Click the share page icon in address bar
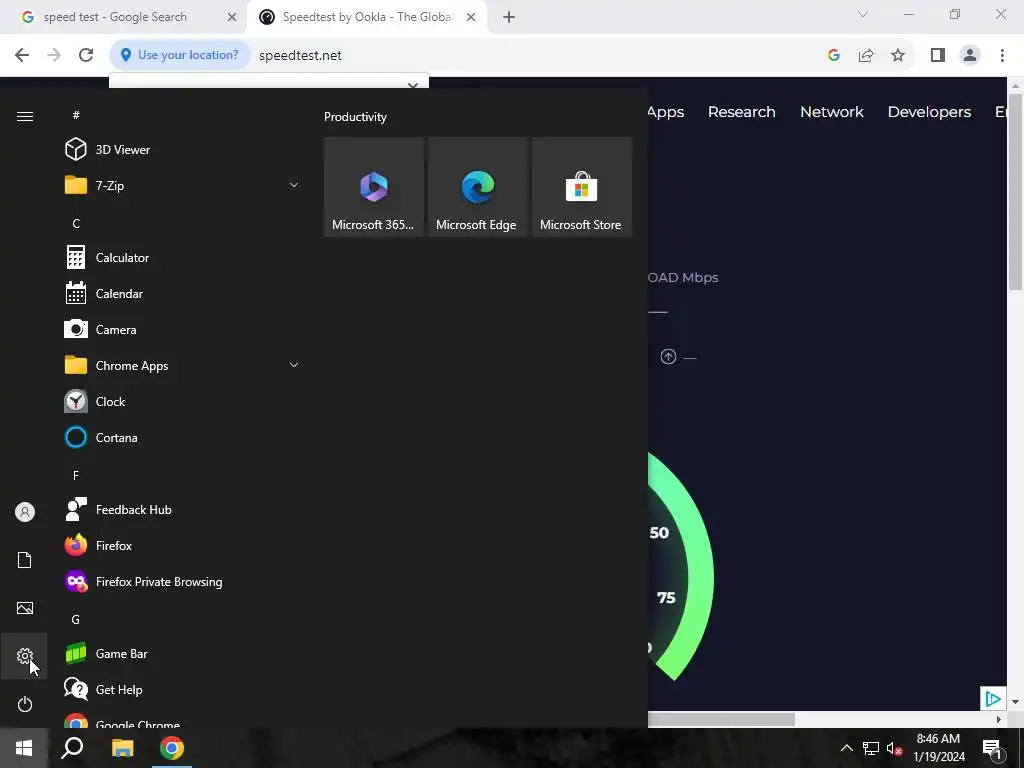The width and height of the screenshot is (1024, 768). (866, 56)
